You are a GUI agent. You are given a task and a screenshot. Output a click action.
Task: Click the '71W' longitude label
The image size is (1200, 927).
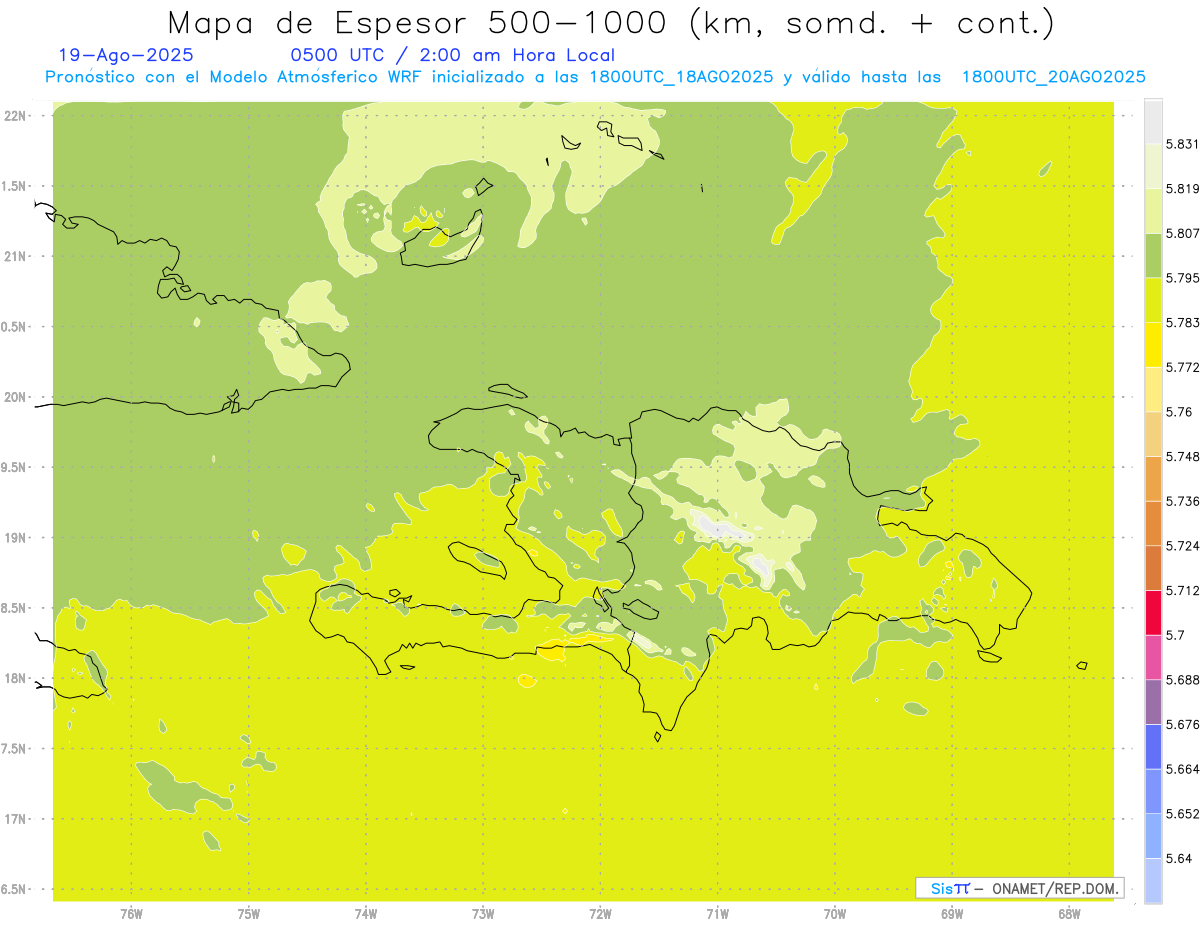coord(717,914)
